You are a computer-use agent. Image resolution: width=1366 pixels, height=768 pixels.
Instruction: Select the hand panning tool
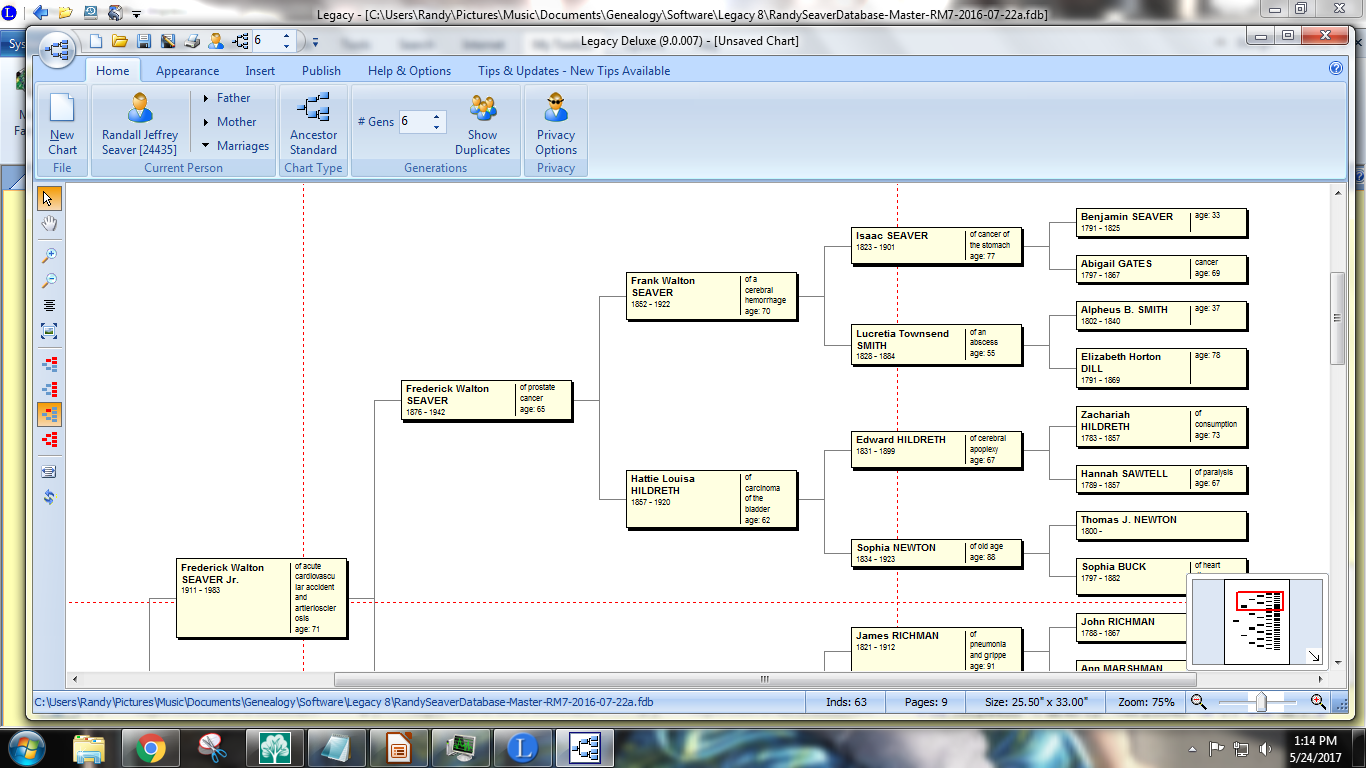(x=49, y=224)
